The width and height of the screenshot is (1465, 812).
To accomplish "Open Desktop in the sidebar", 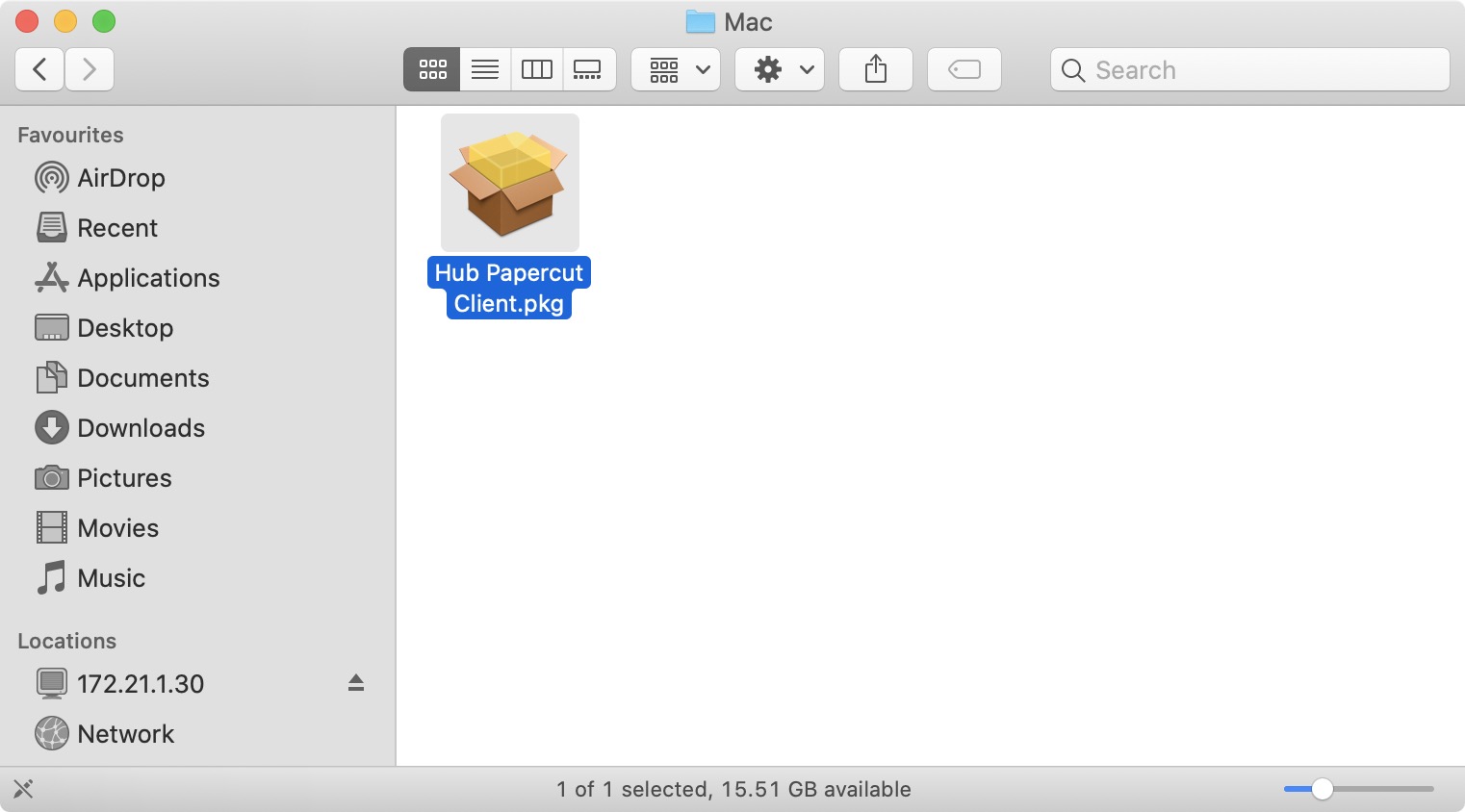I will (197, 328).
